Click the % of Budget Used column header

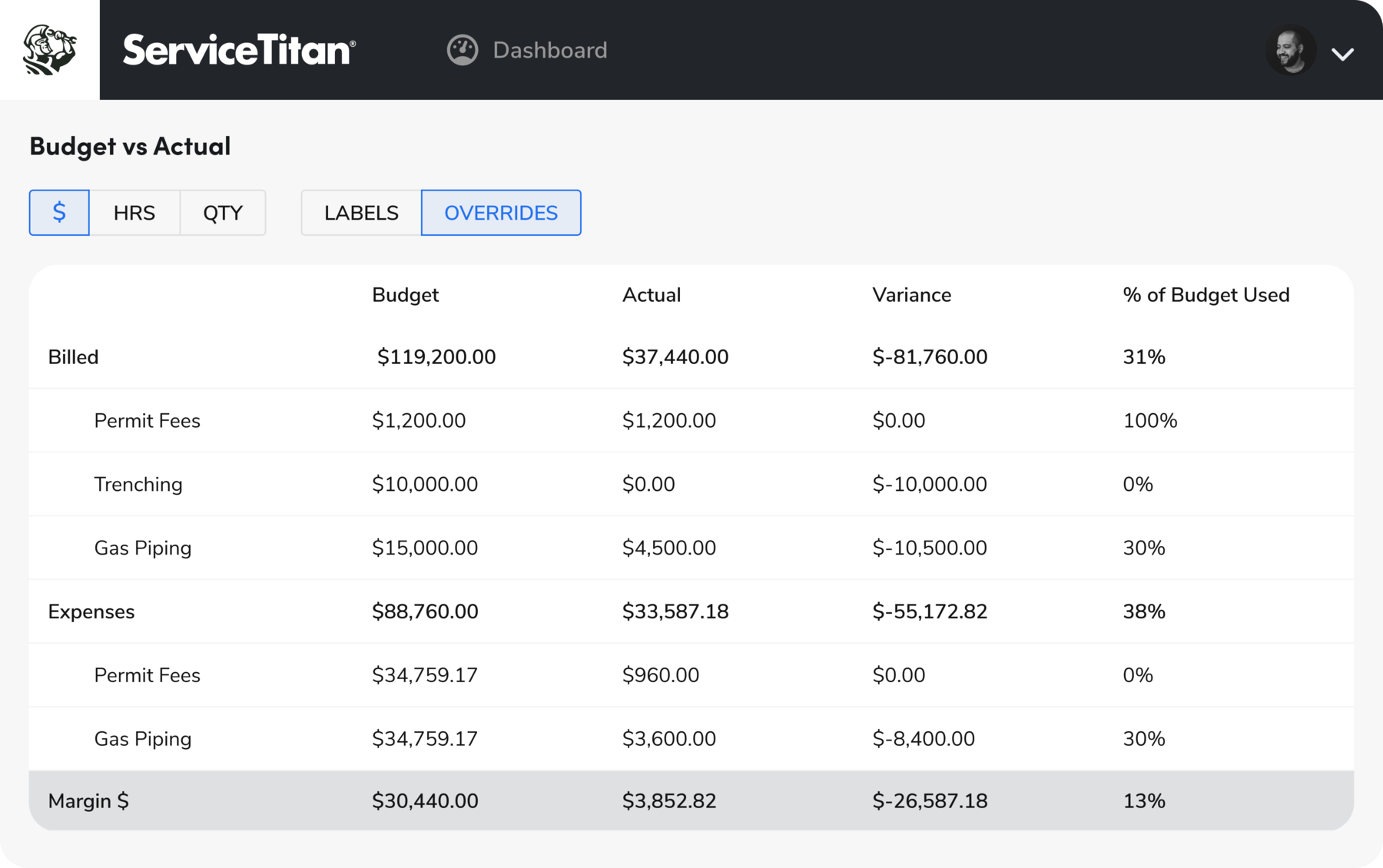pyautogui.click(x=1206, y=294)
